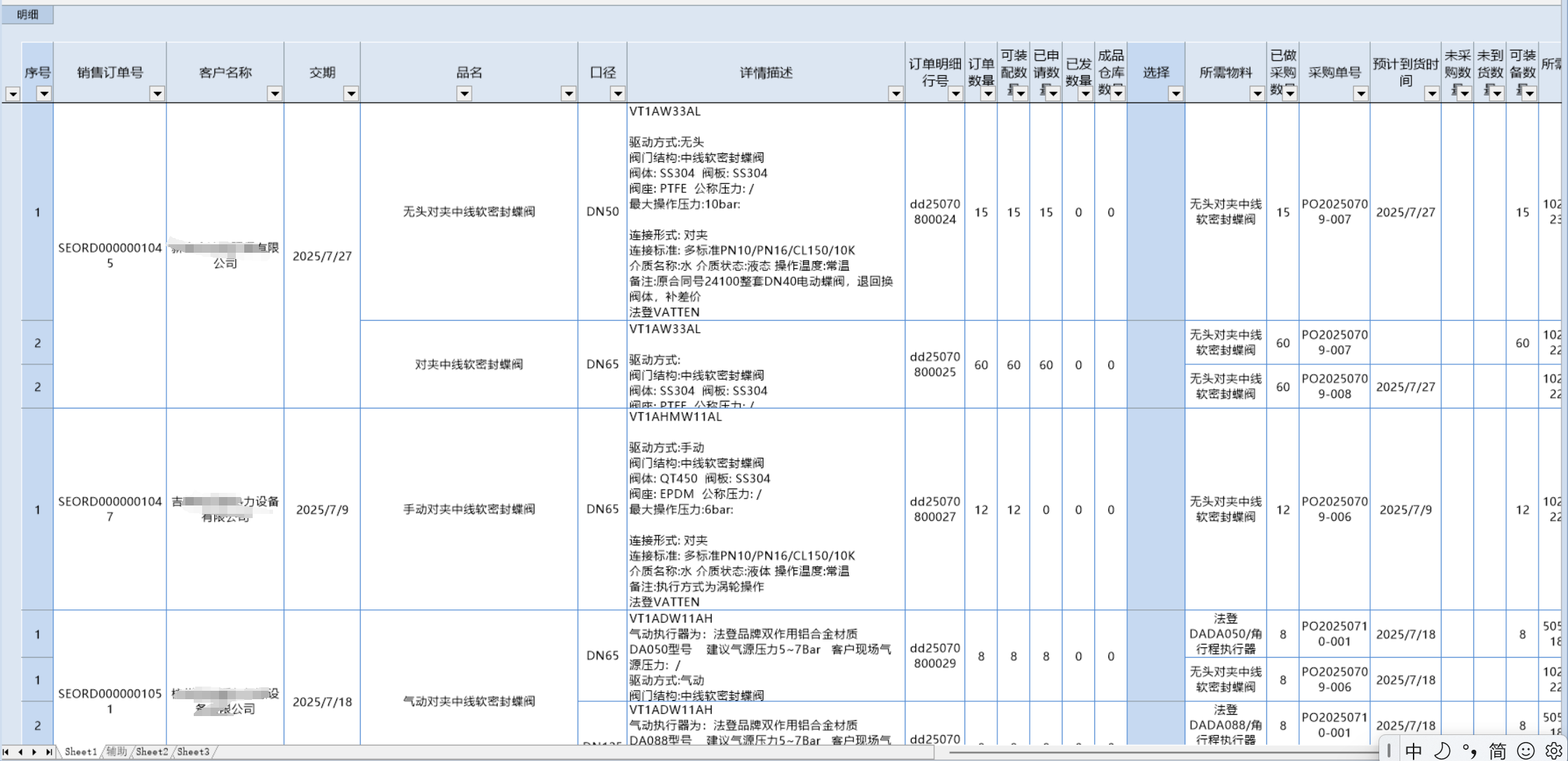Jump to first sheet navigation arrow

(6, 752)
